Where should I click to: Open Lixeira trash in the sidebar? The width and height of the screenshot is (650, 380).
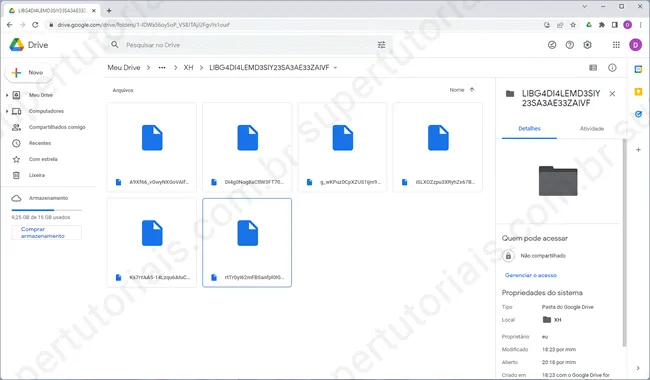(x=36, y=175)
